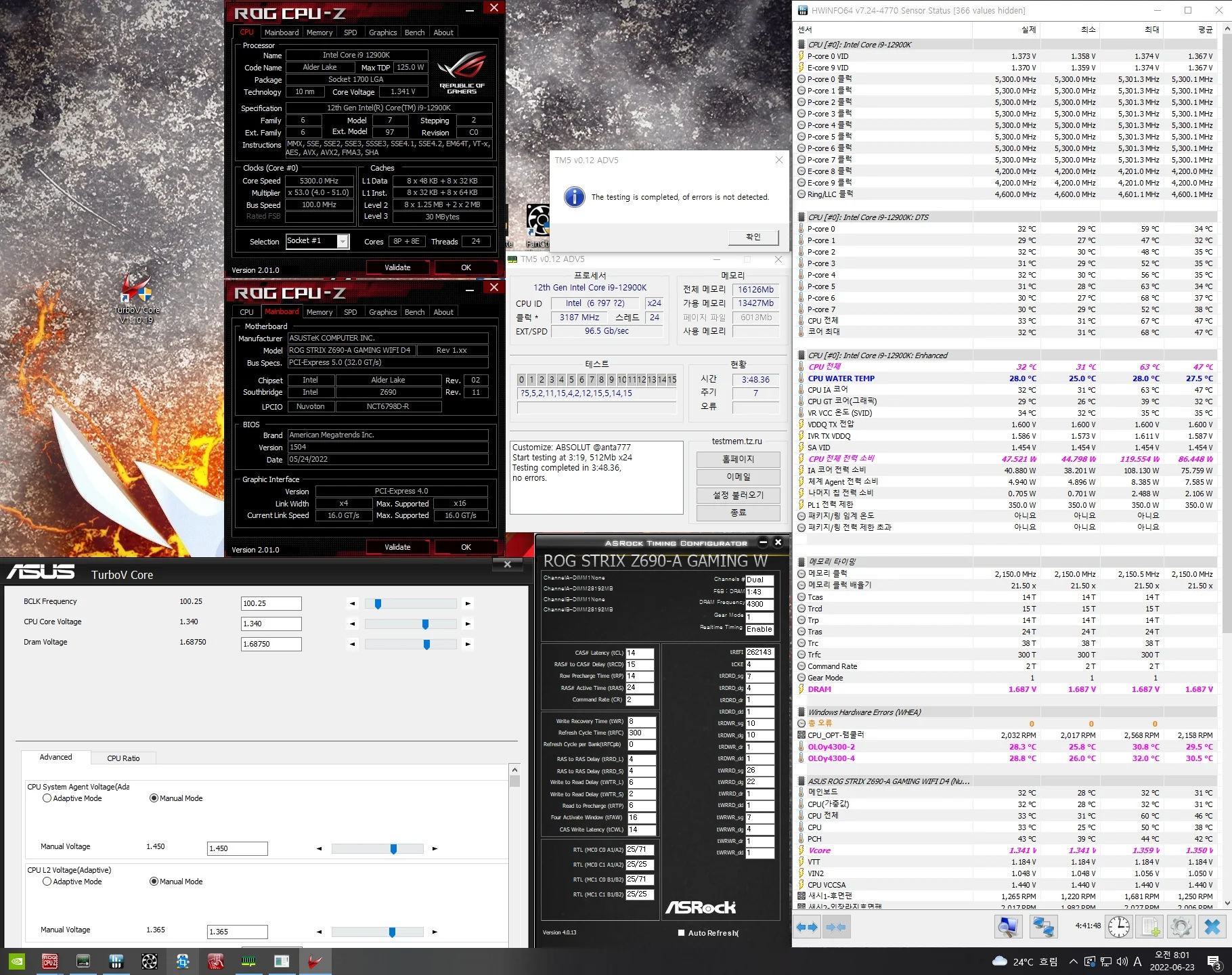Decrease CPU Core Voltage with left arrow
The height and width of the screenshot is (975, 1232).
click(352, 624)
